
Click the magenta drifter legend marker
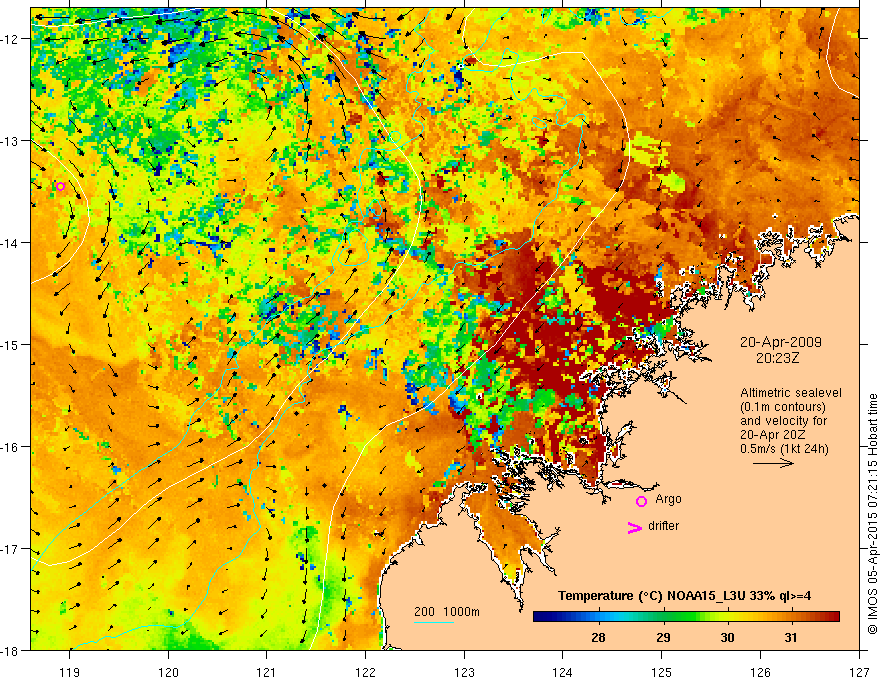(x=634, y=527)
